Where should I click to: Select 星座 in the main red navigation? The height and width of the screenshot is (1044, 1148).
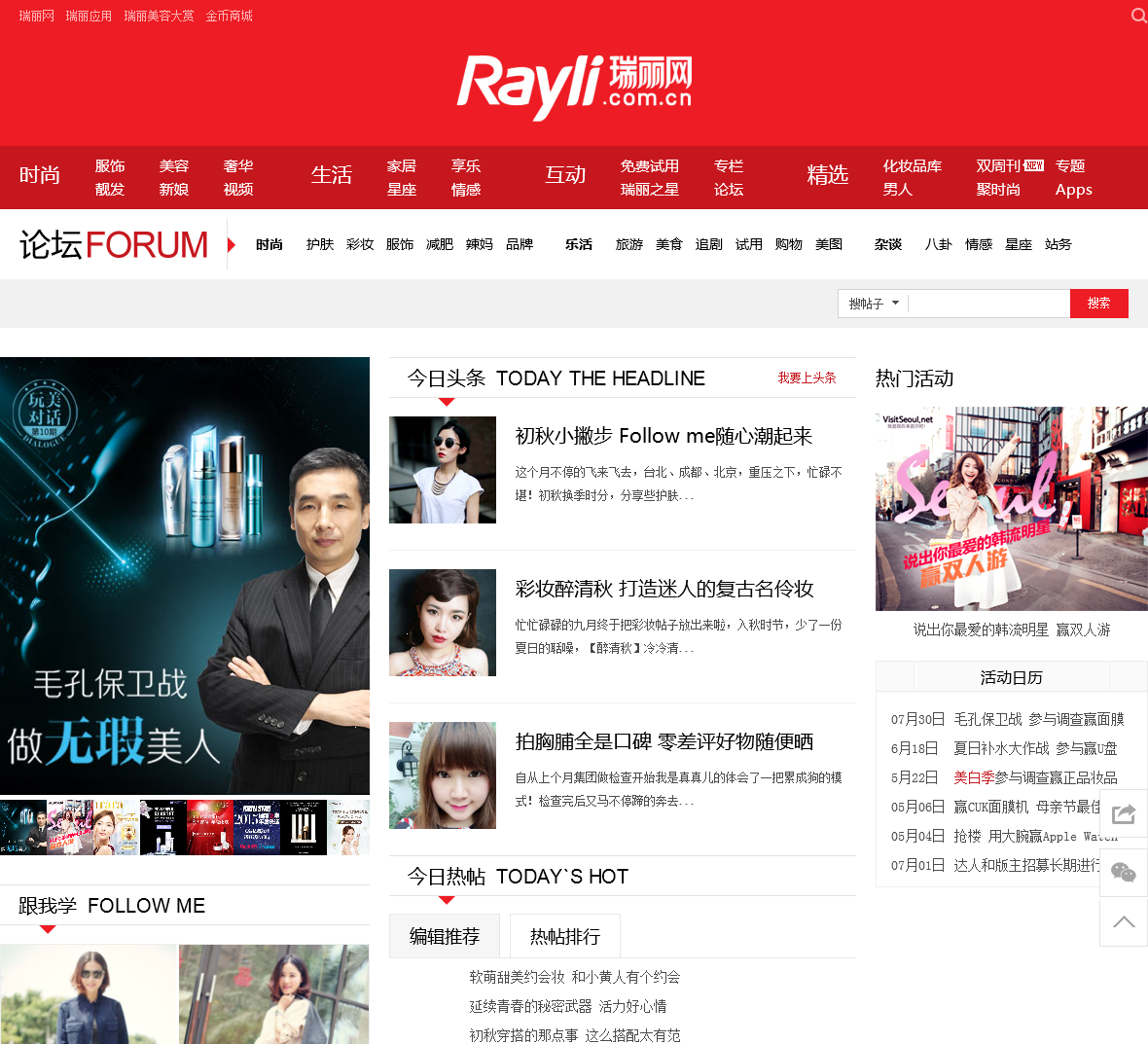coord(402,190)
